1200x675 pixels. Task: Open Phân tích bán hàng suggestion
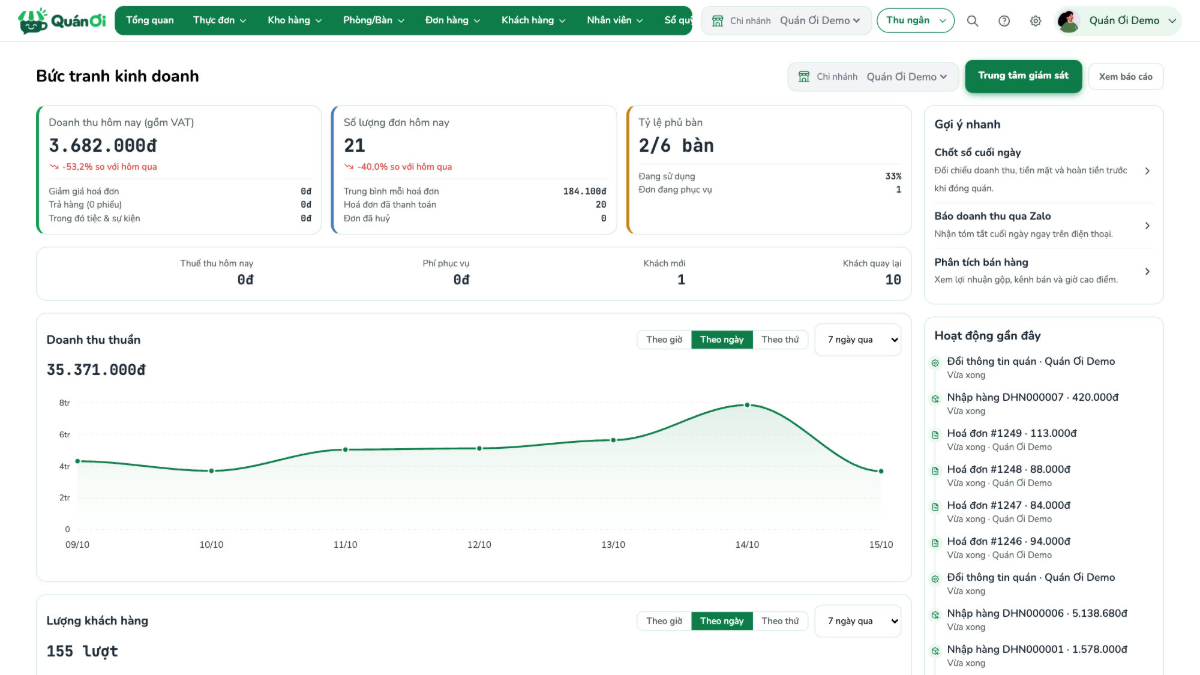pyautogui.click(x=1043, y=271)
